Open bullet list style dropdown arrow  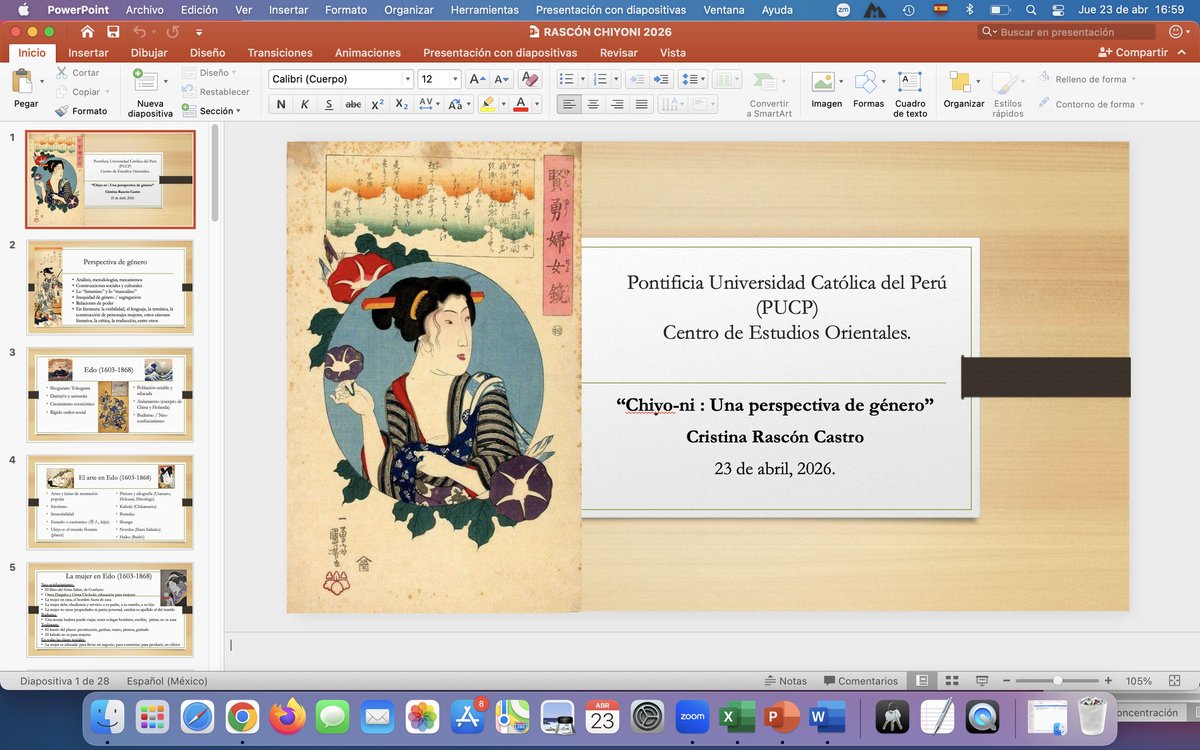point(583,79)
